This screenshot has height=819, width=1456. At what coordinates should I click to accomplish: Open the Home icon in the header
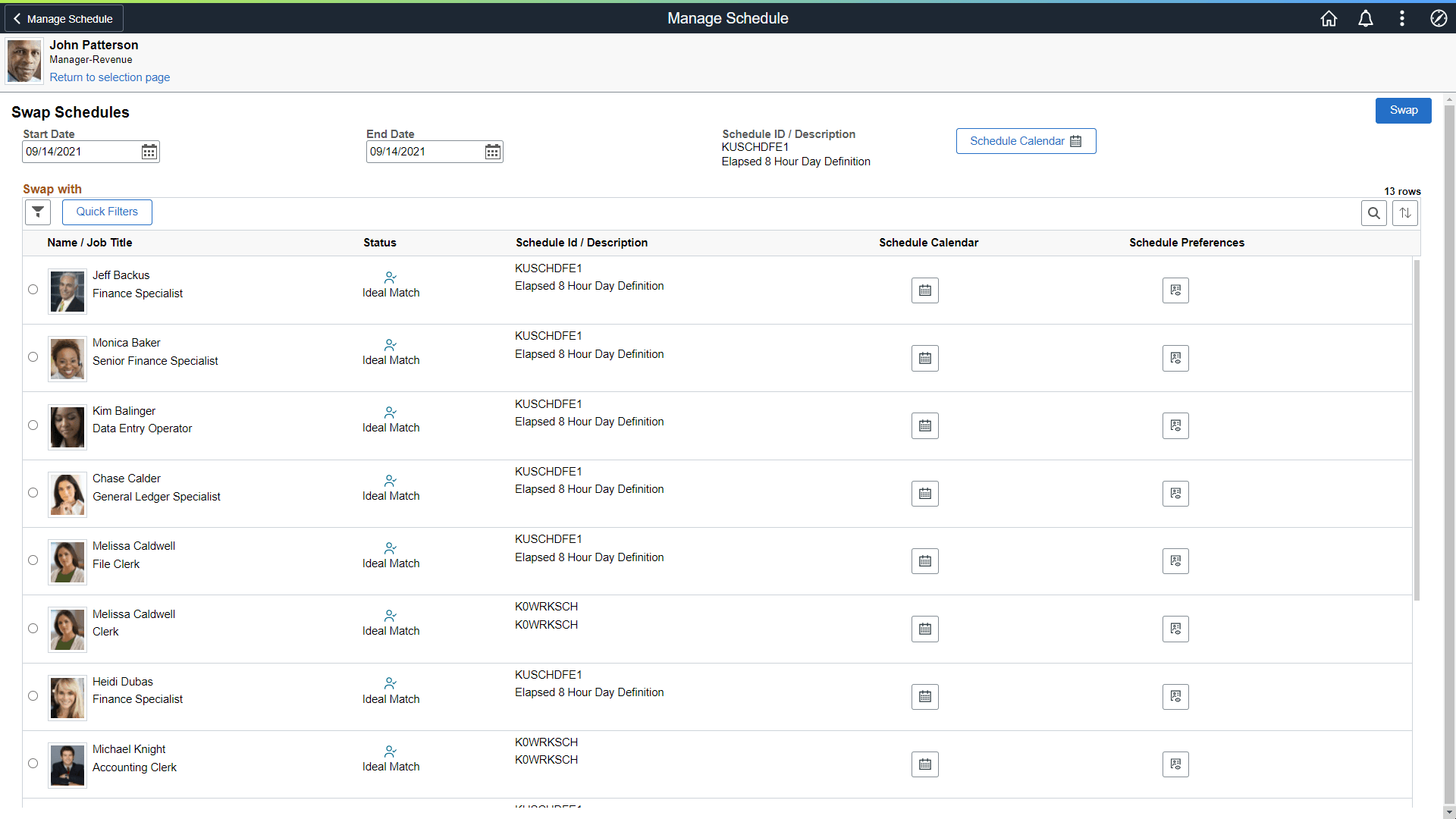pos(1329,18)
